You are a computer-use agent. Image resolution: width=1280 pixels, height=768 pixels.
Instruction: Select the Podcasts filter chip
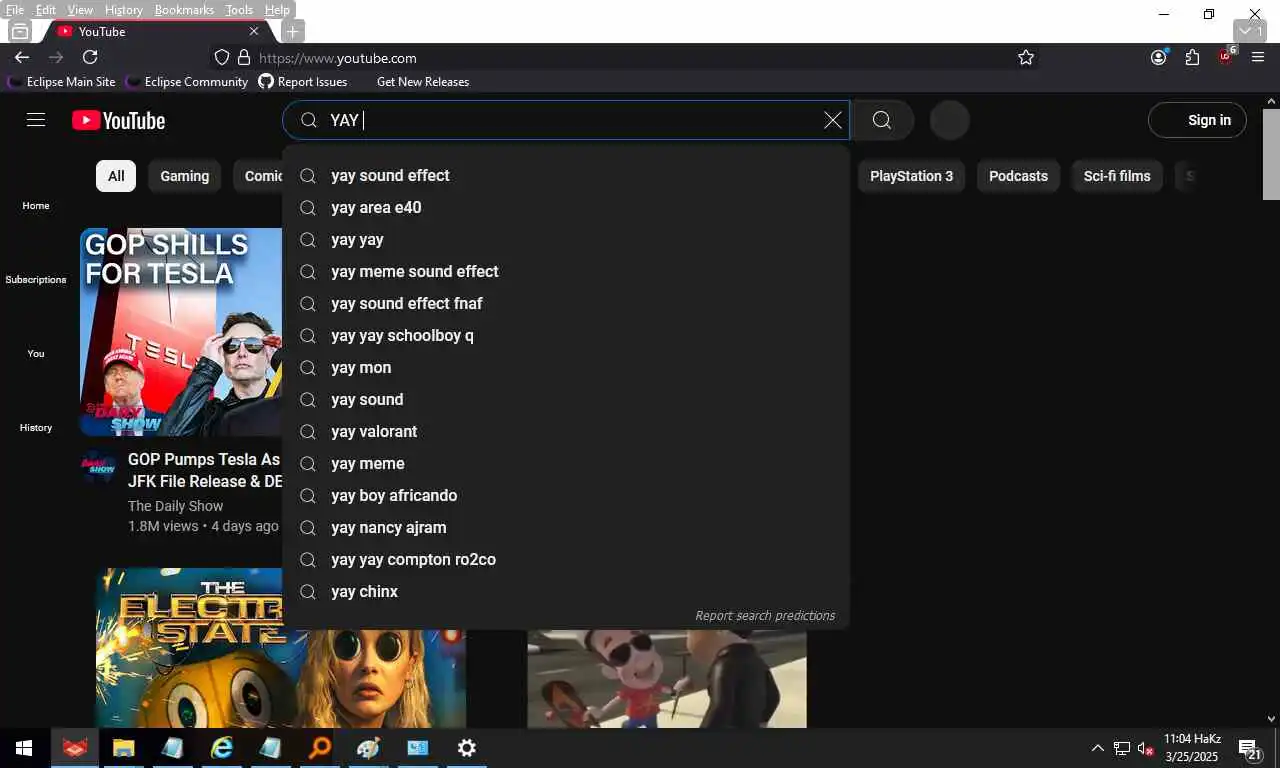click(1018, 176)
